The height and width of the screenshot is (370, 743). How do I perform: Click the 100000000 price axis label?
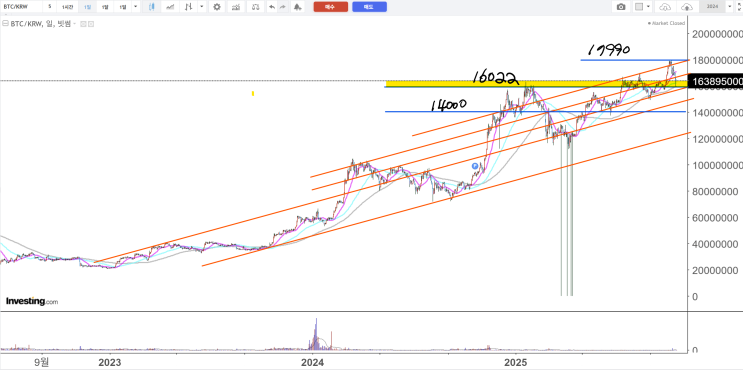point(717,165)
